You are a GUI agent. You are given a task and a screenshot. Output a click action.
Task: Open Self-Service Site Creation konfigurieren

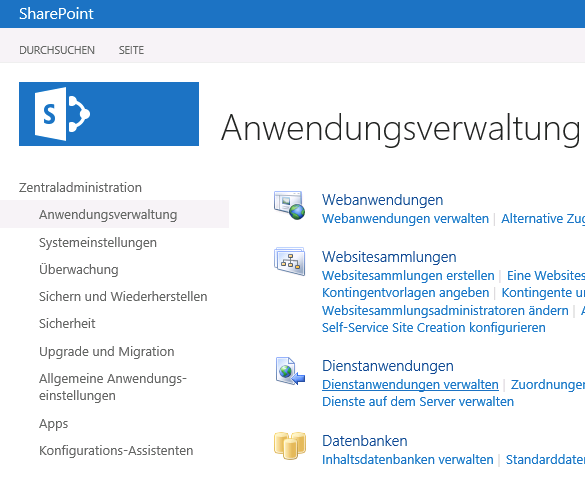(x=434, y=328)
